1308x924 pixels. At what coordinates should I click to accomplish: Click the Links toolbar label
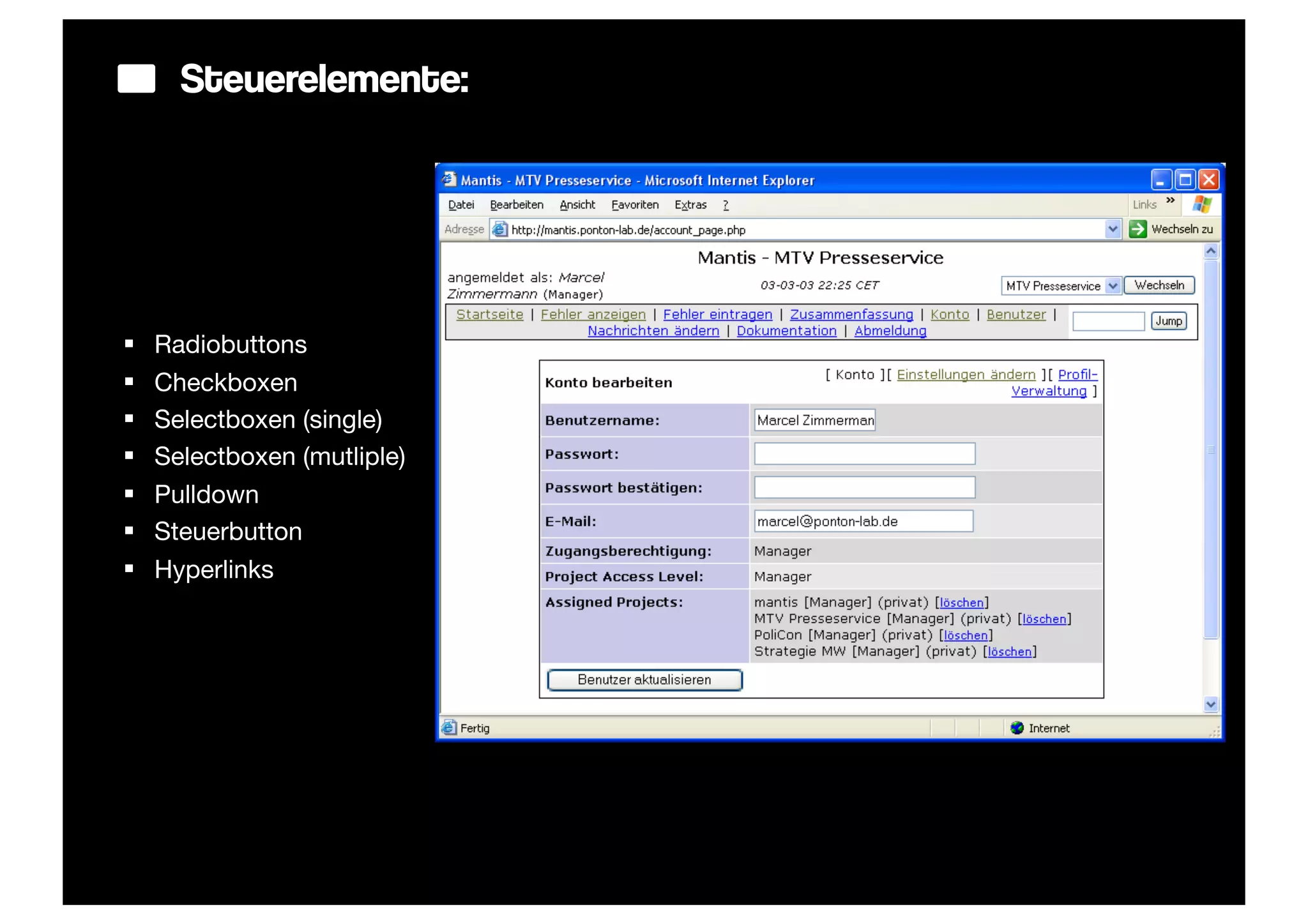(x=1144, y=204)
